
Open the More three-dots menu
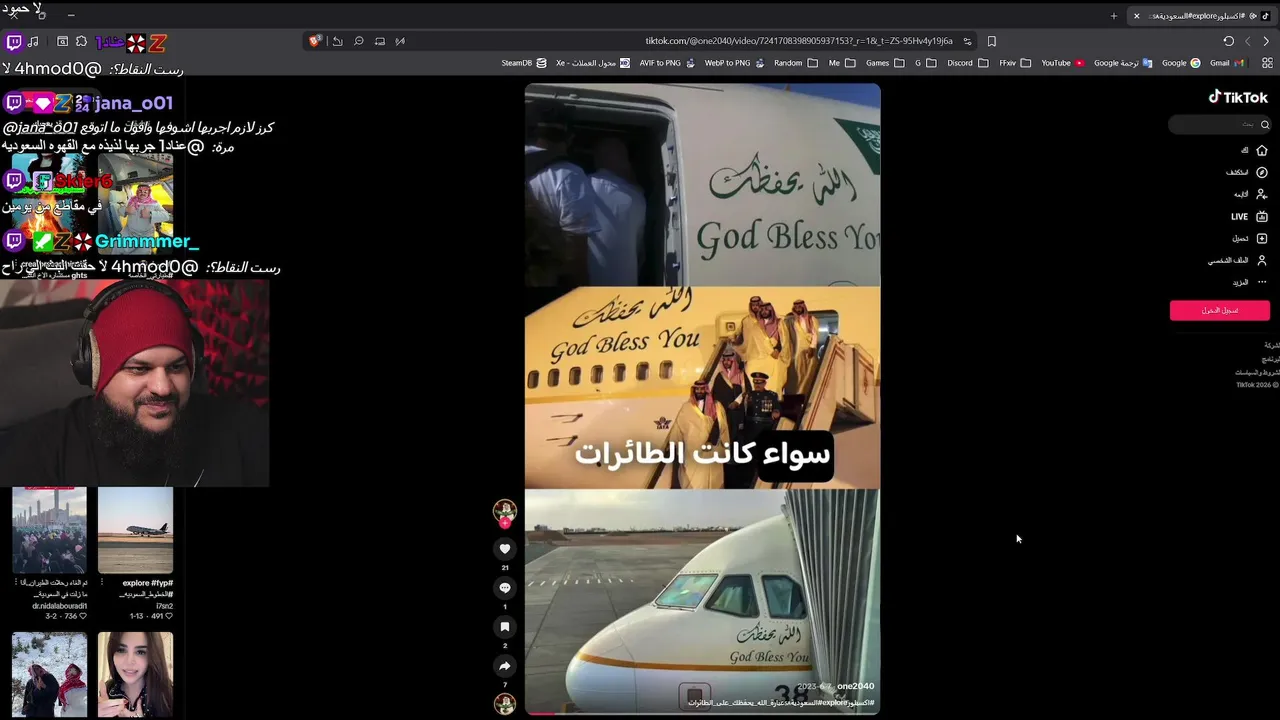(x=1262, y=282)
